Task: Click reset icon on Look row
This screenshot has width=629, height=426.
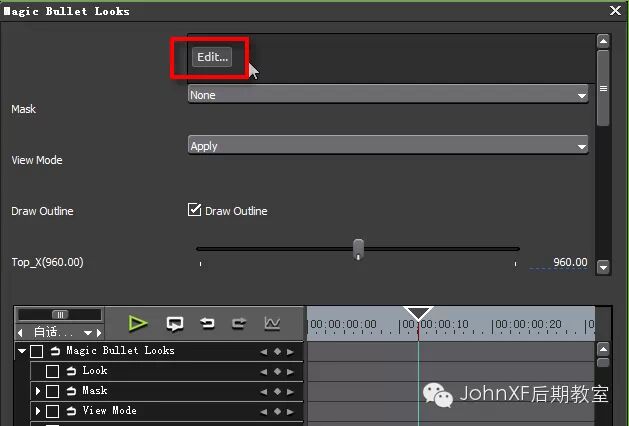Action: 71,371
